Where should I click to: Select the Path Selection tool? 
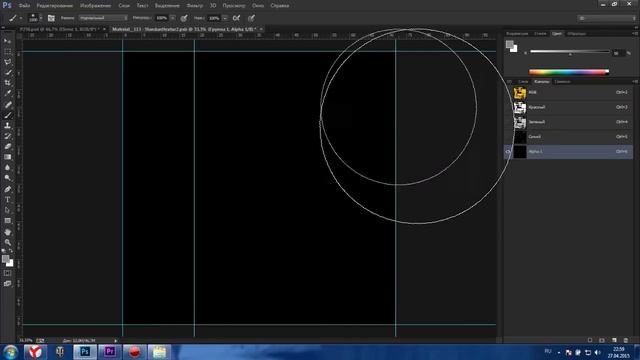(7, 210)
